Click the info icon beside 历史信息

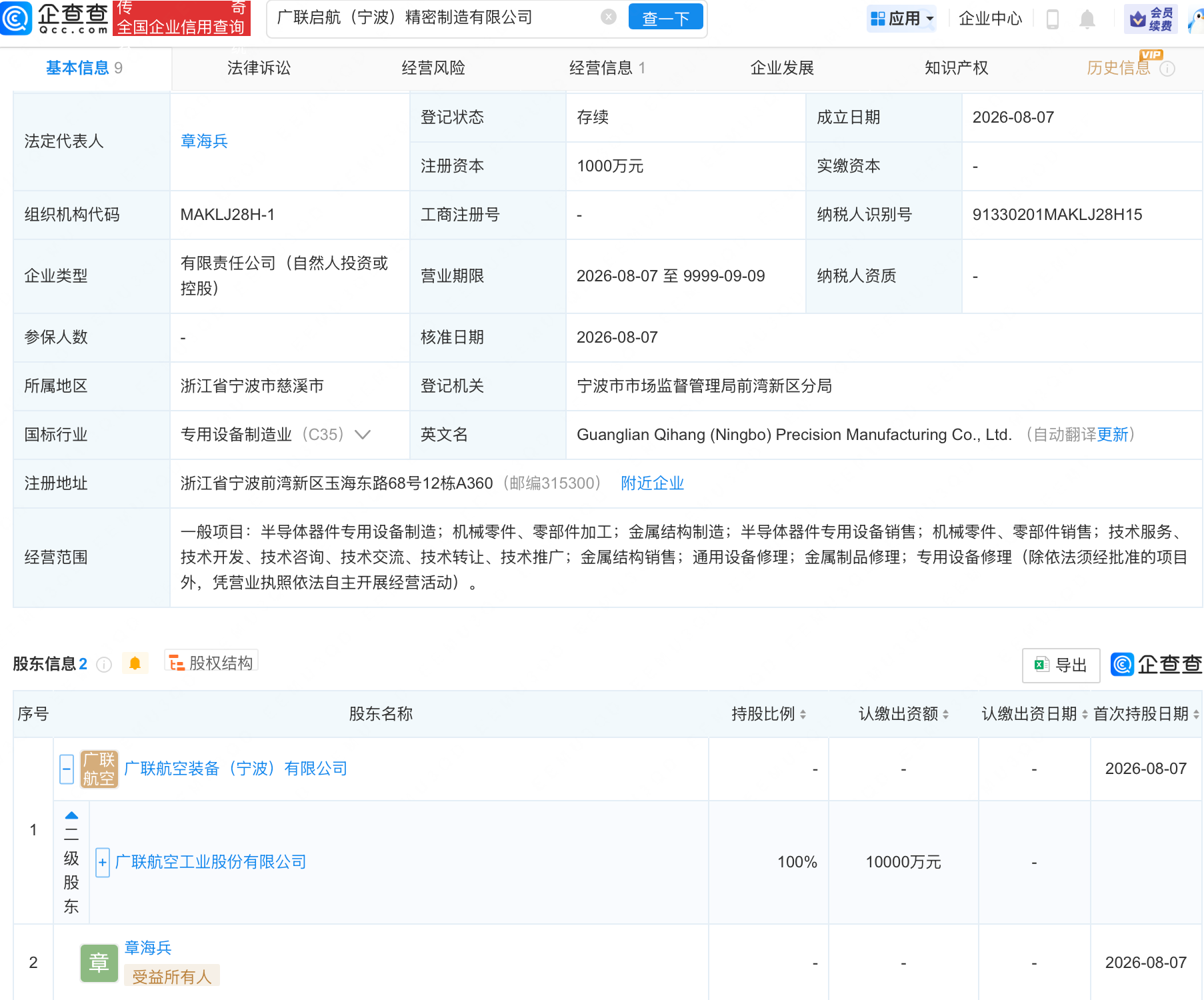[1167, 69]
